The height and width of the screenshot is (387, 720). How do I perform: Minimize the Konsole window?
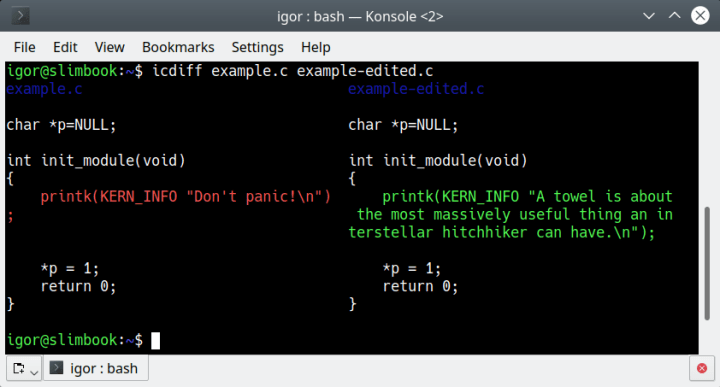(649, 16)
